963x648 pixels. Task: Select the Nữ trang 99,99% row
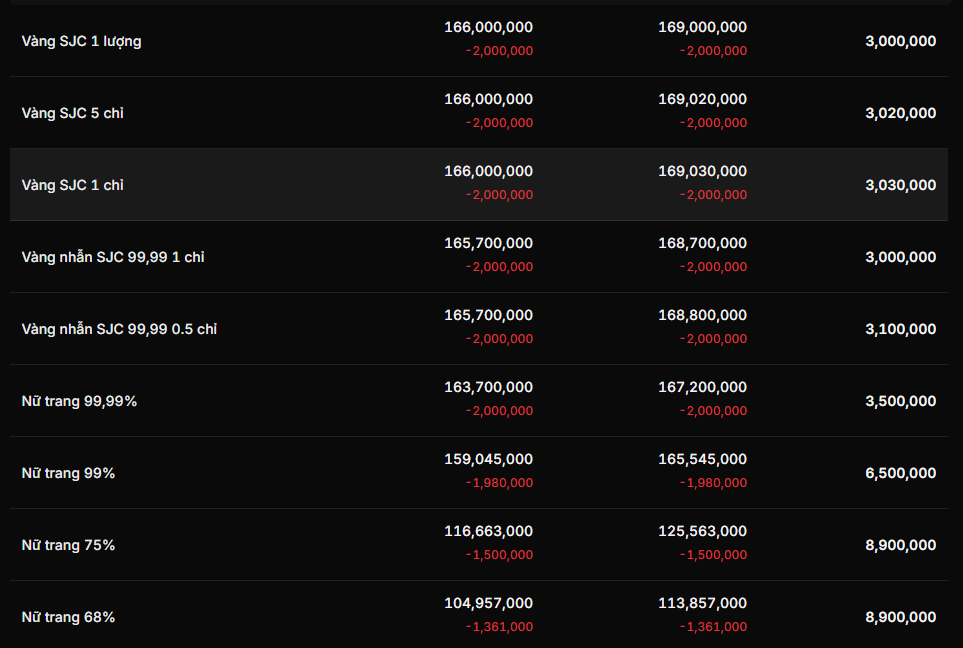click(79, 401)
